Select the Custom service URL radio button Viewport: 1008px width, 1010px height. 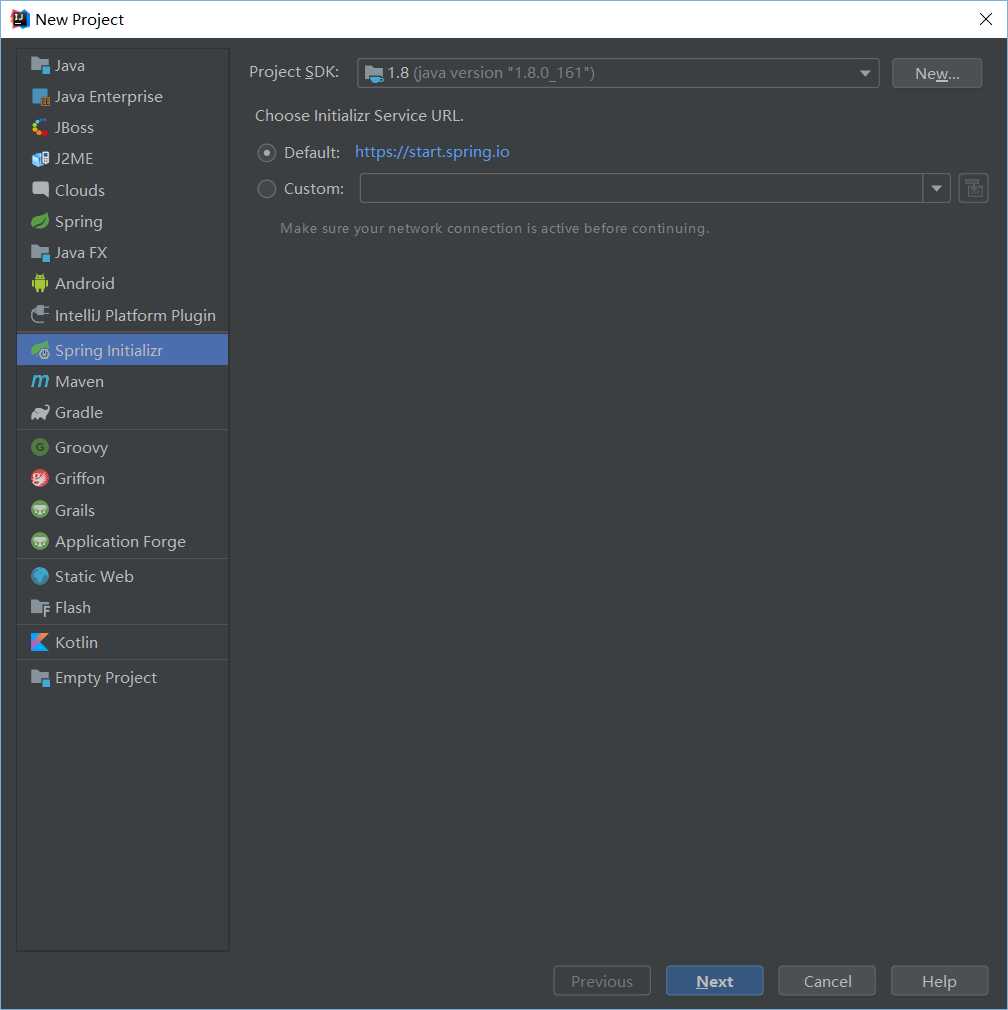[x=267, y=189]
